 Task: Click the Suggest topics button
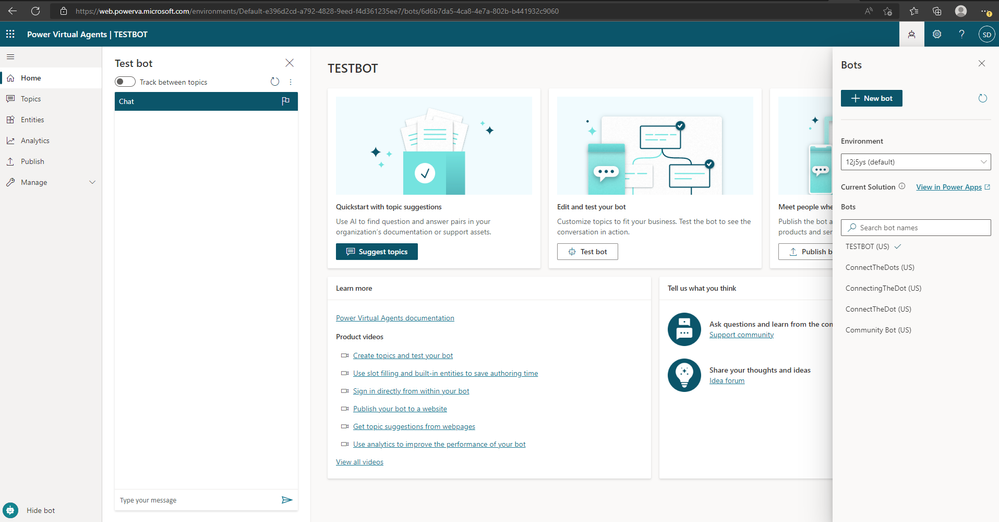tap(377, 252)
